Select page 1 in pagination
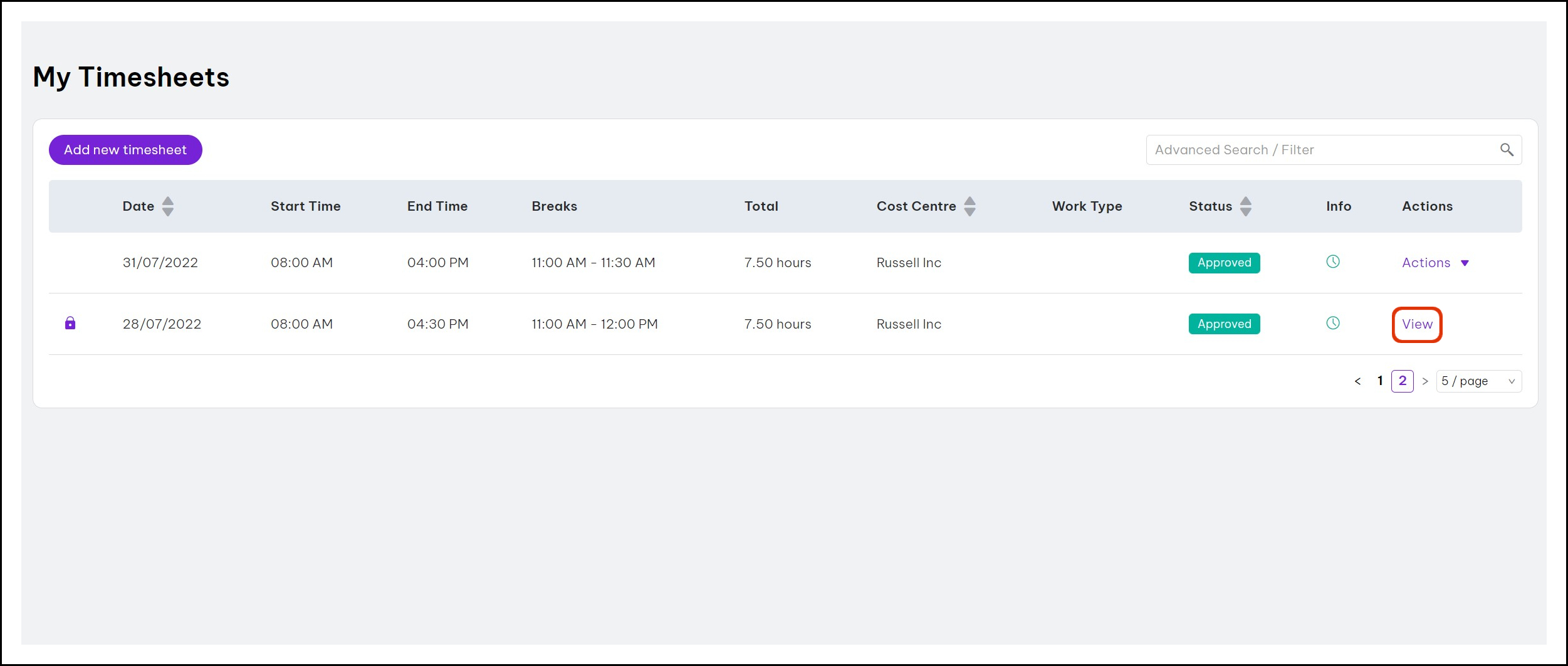The image size is (1568, 666). click(x=1380, y=381)
